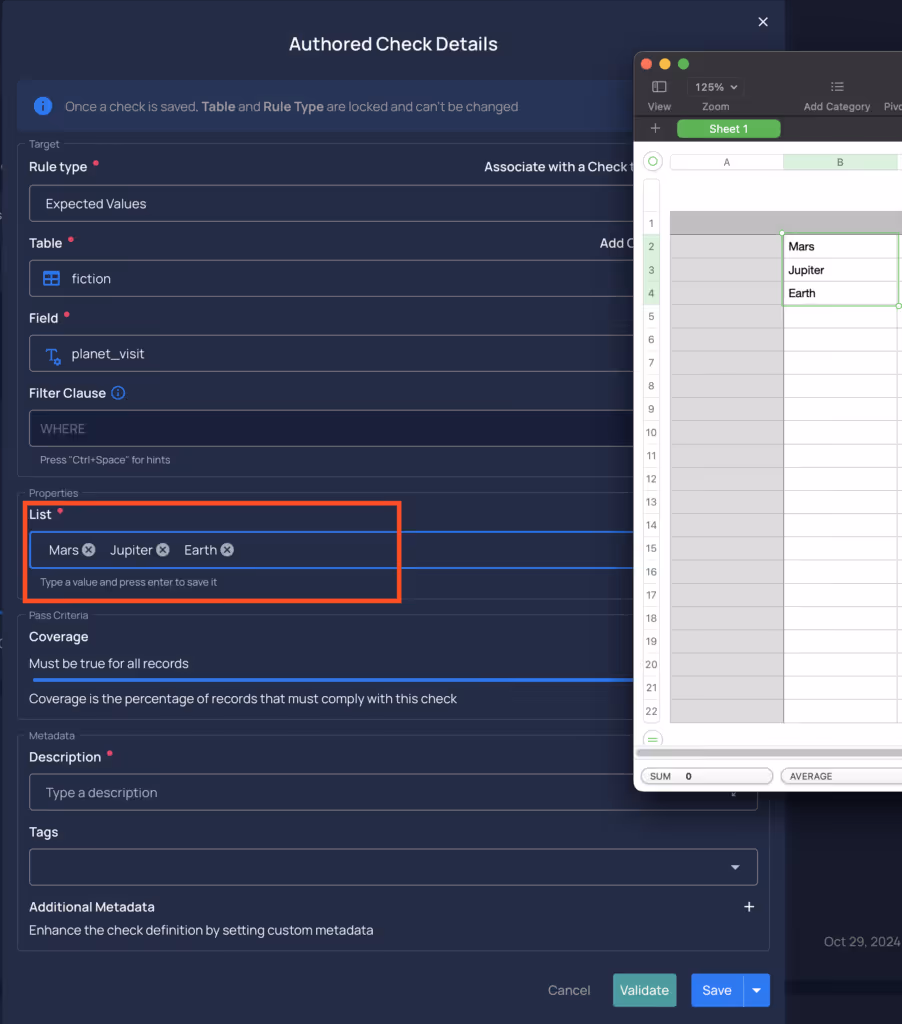Screen dimensions: 902x1024
Task: Remove the Jupiter chip from List
Action: coord(163,550)
